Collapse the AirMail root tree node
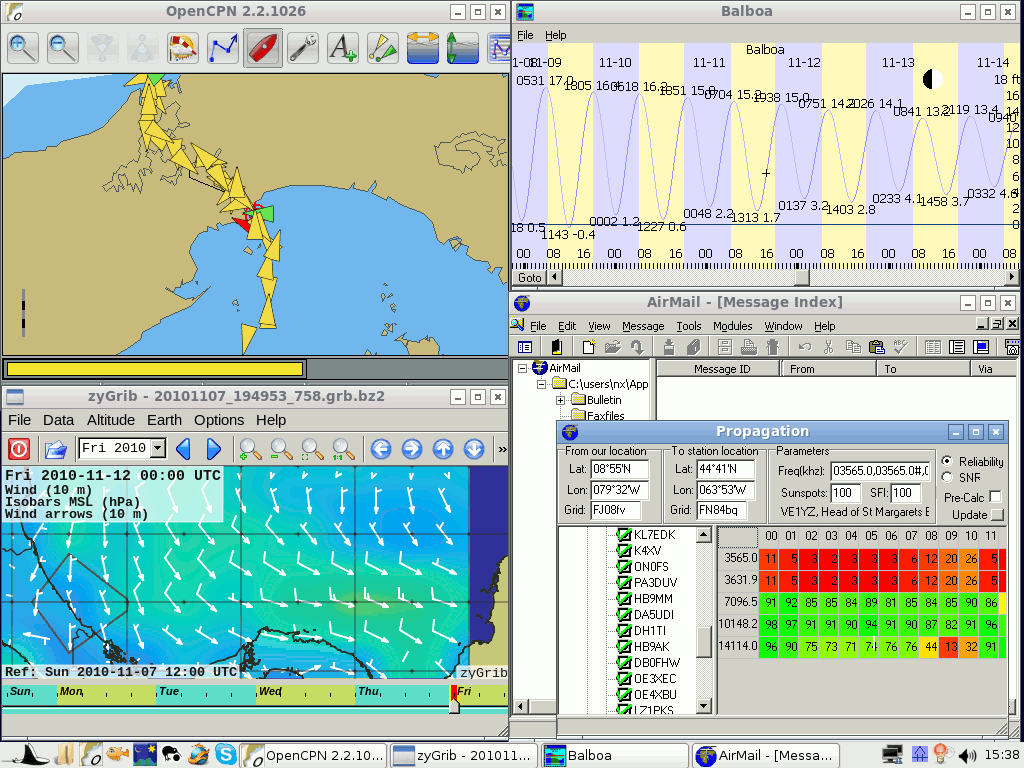Viewport: 1024px width, 768px height. click(x=524, y=368)
